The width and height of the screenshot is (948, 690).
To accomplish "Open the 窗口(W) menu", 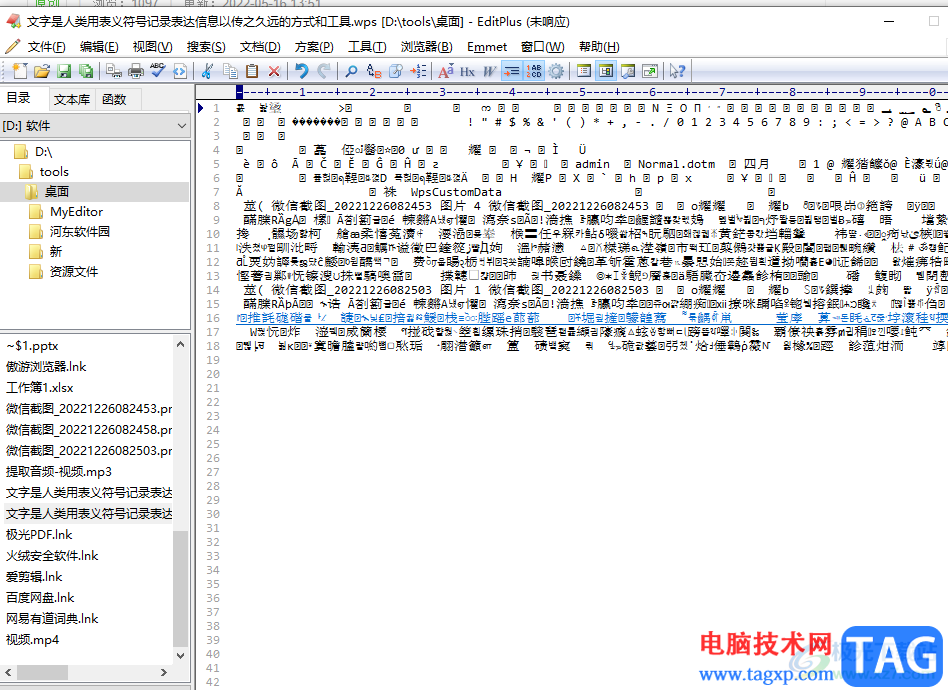I will tap(542, 47).
